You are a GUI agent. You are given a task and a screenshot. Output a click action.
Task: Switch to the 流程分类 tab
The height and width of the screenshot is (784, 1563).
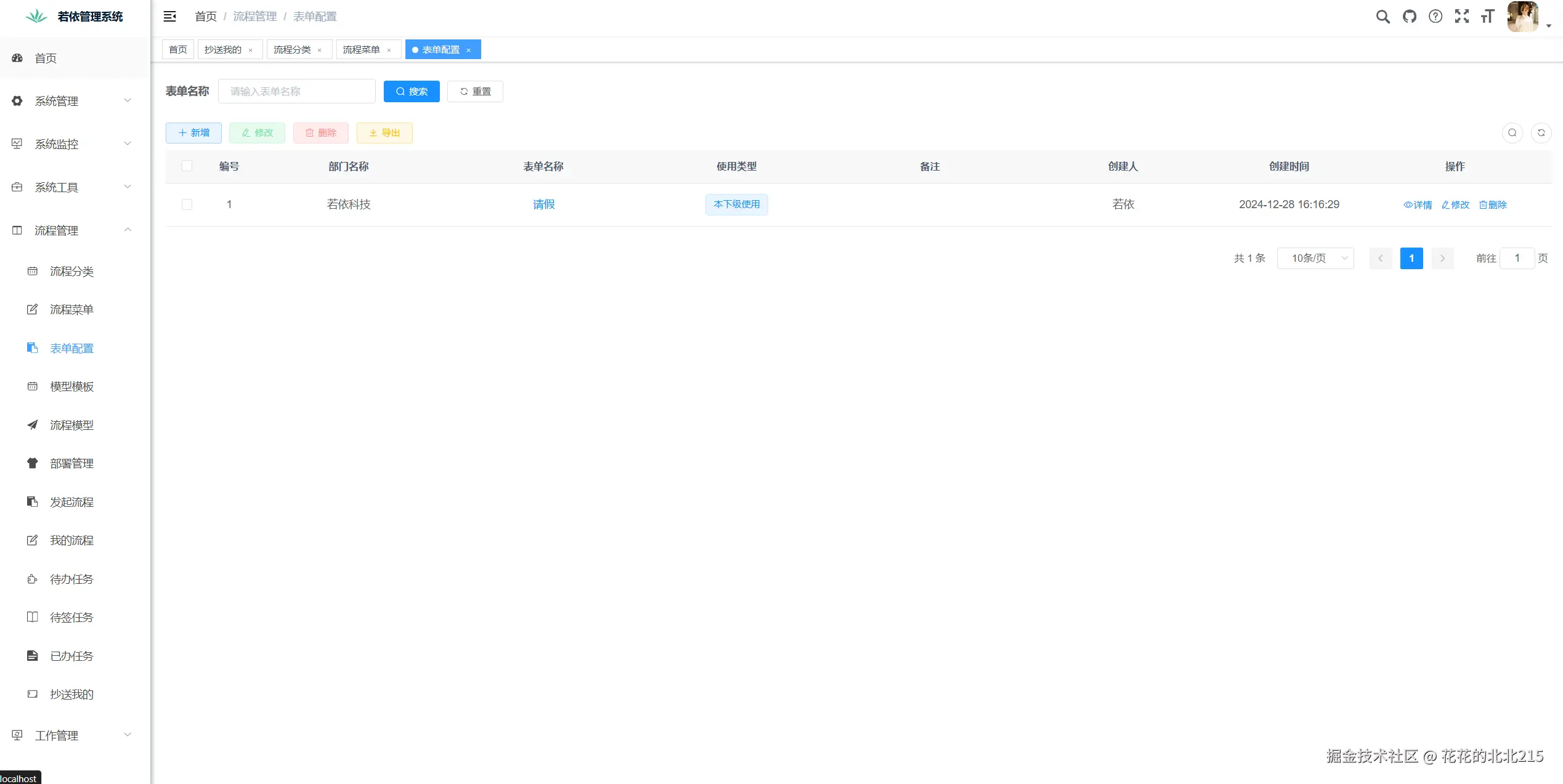[x=292, y=49]
